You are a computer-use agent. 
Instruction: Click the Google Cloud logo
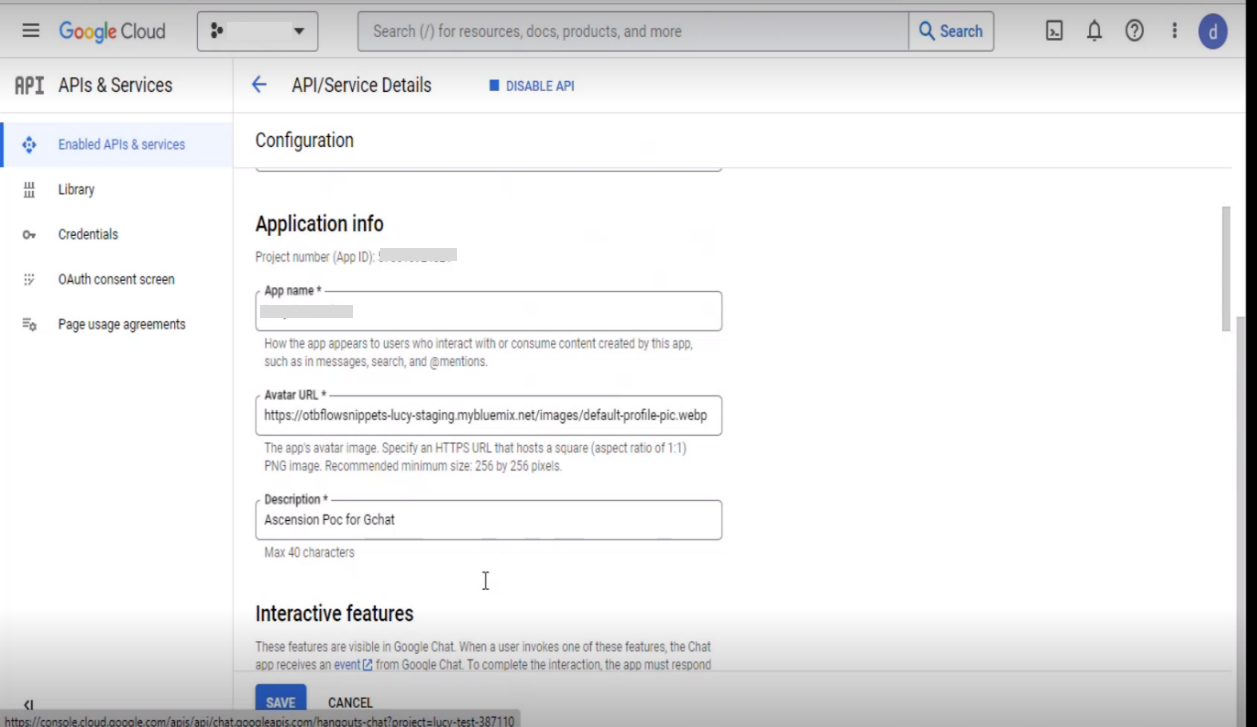tap(112, 31)
